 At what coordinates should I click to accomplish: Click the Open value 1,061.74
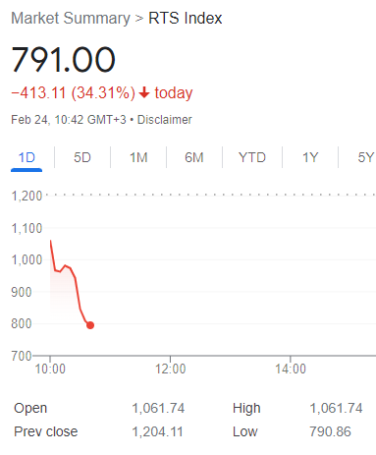click(x=158, y=408)
